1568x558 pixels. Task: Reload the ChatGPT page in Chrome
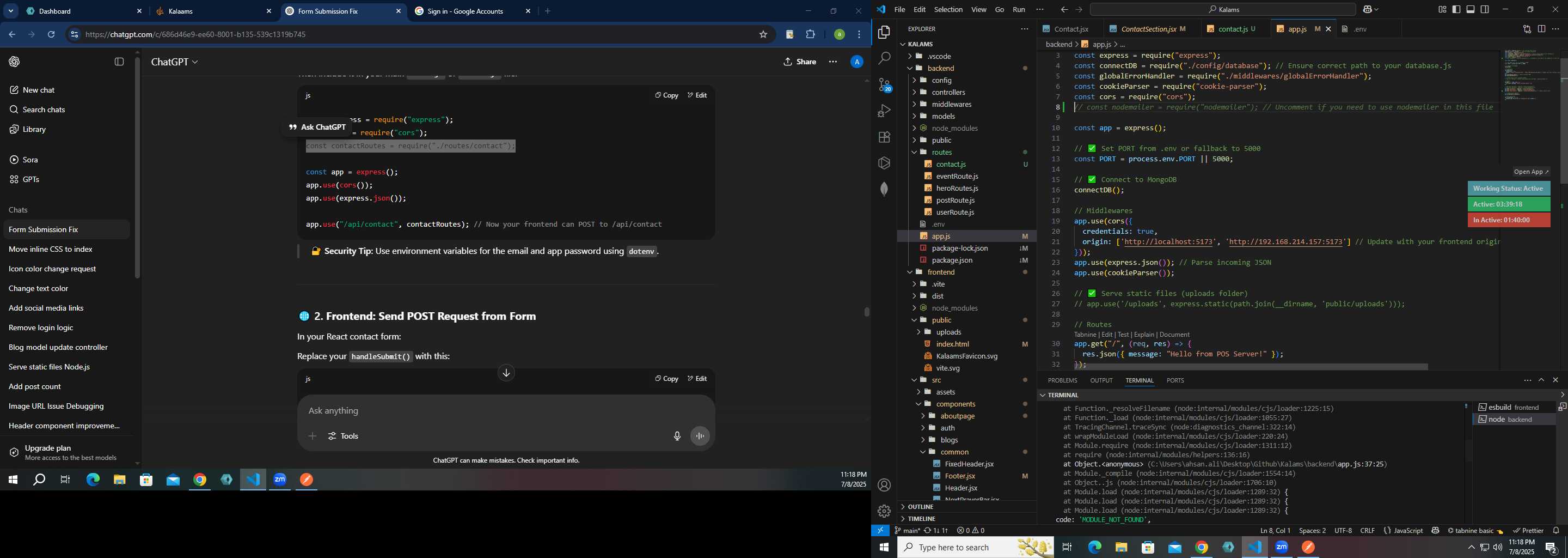tap(51, 35)
